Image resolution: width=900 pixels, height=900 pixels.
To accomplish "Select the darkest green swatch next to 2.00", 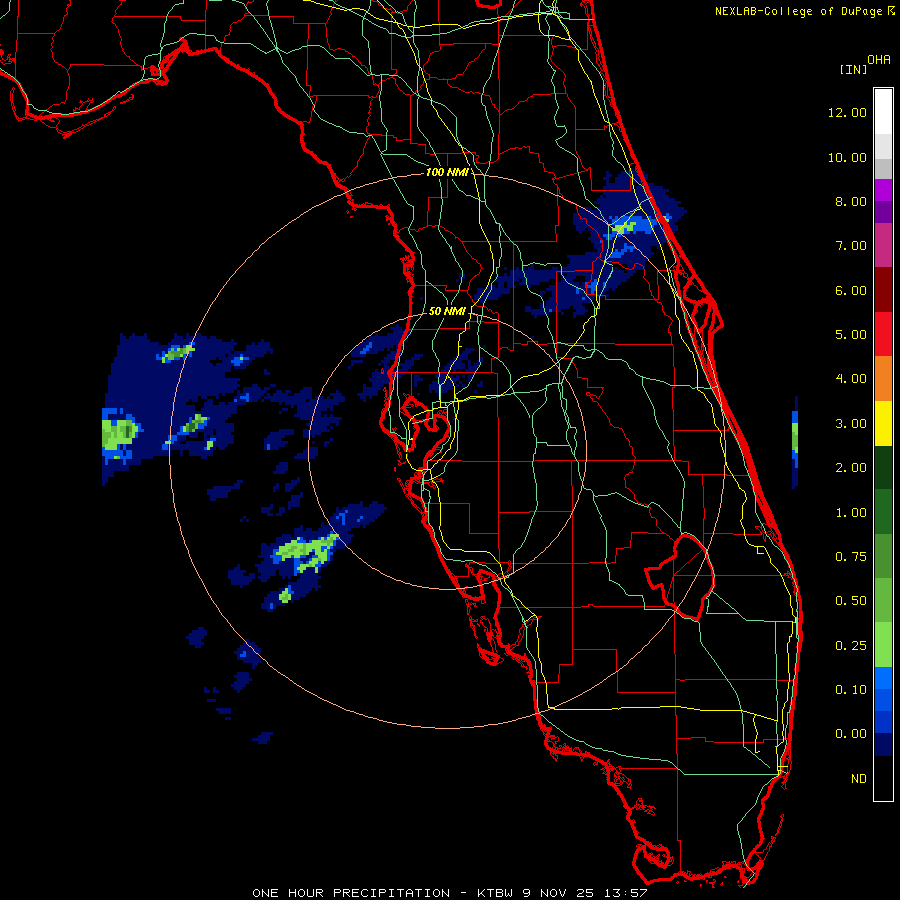I will point(883,468).
